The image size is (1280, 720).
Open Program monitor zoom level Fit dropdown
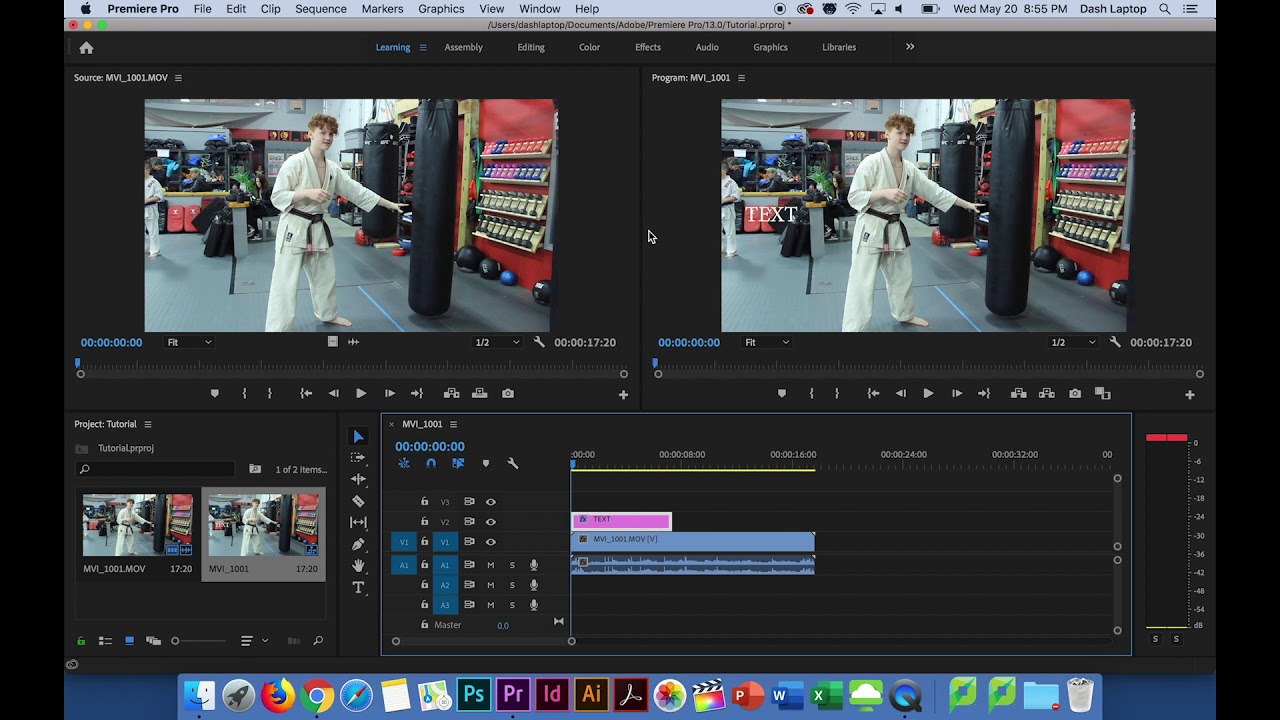click(766, 342)
